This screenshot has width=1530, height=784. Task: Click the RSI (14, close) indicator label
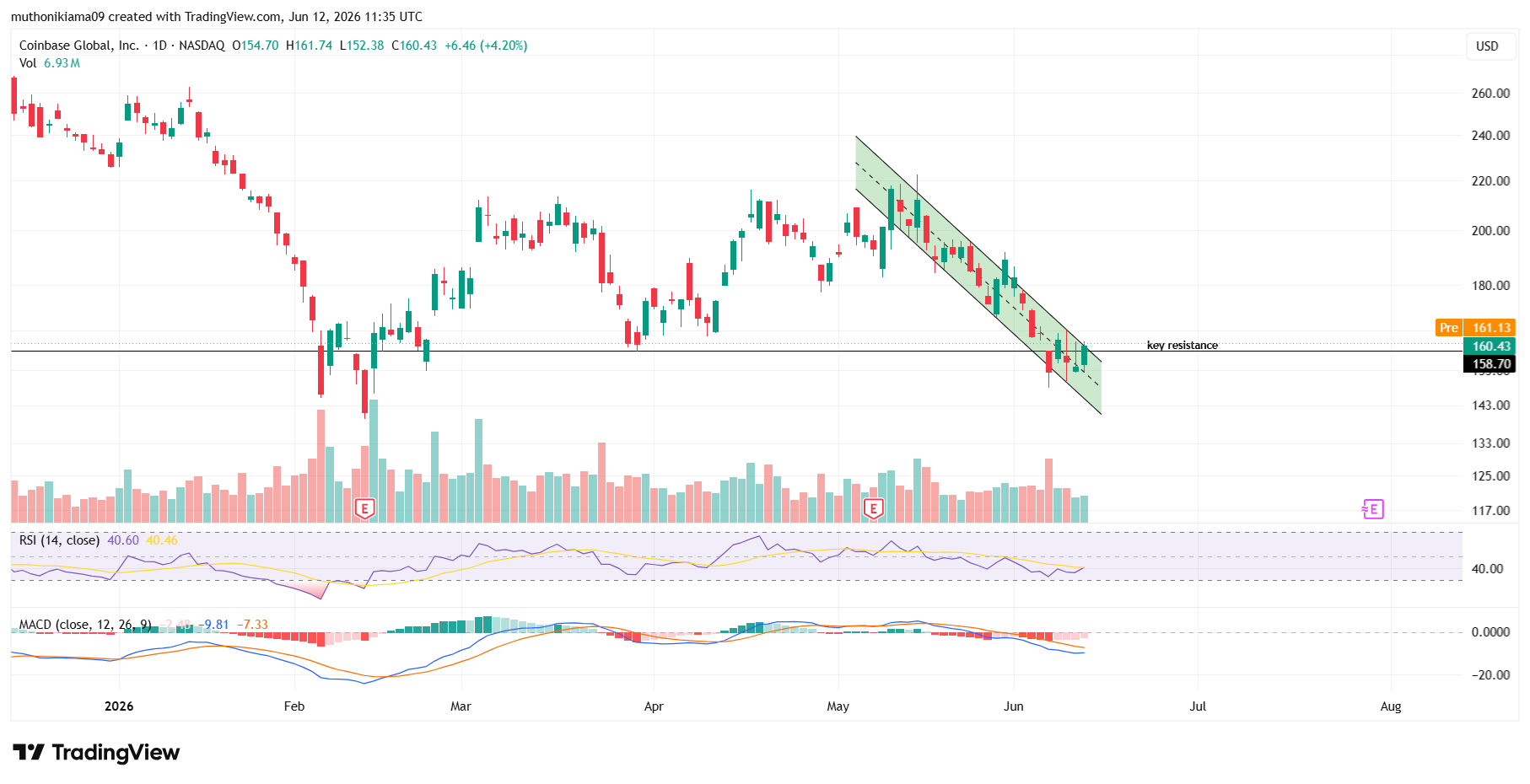coord(59,540)
